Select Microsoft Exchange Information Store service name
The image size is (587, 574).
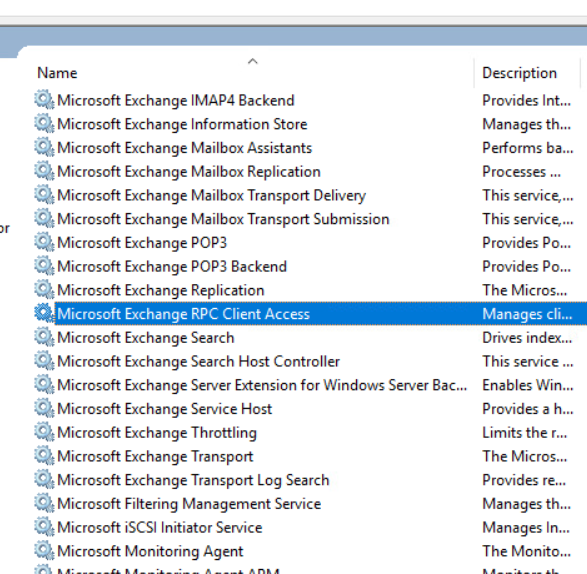(182, 124)
